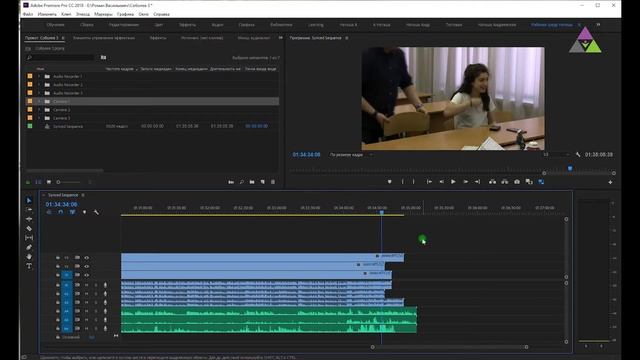Switch Project panel to list view

[38, 182]
